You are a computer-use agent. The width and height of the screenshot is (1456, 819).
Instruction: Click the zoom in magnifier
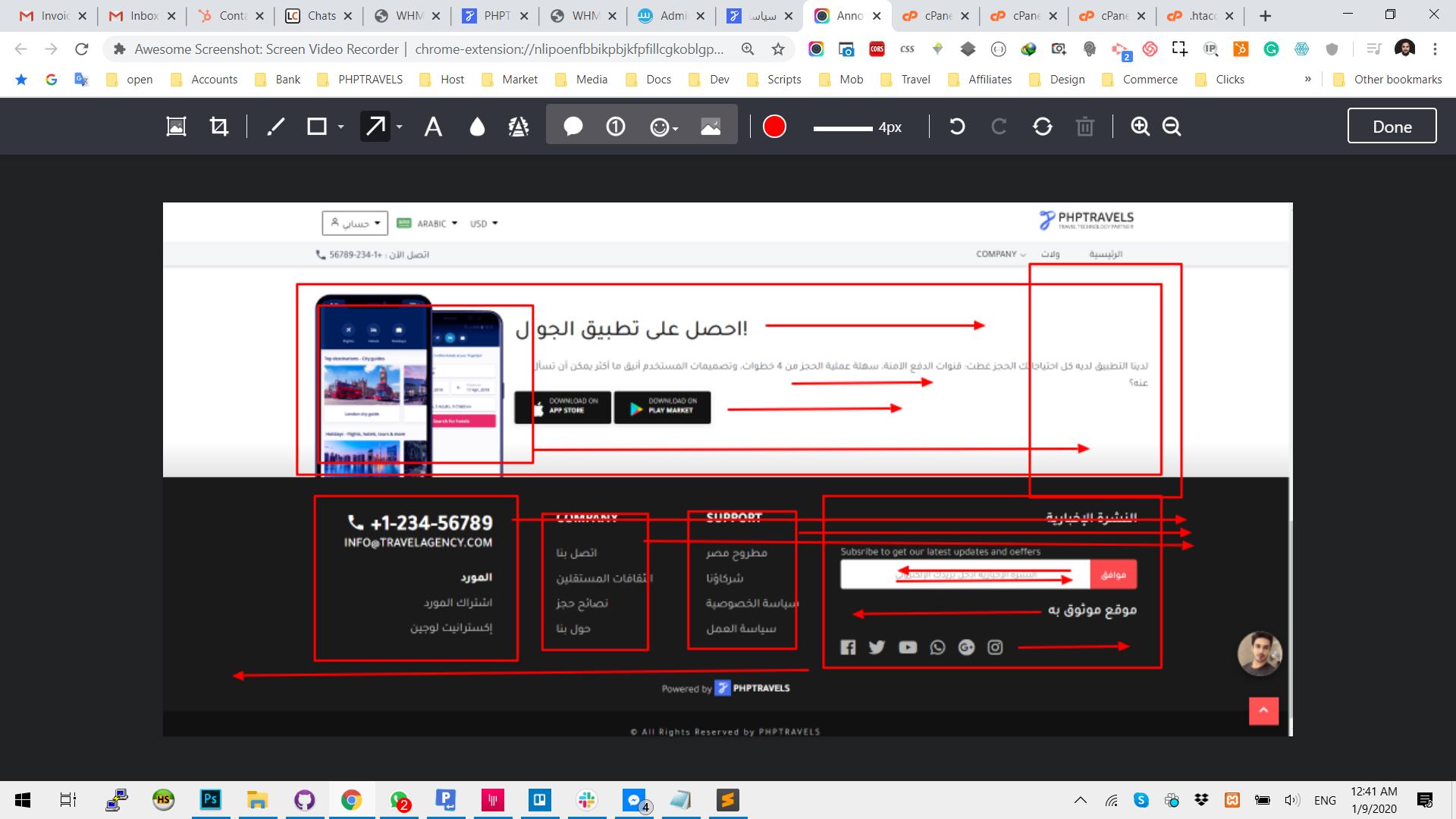click(1140, 127)
